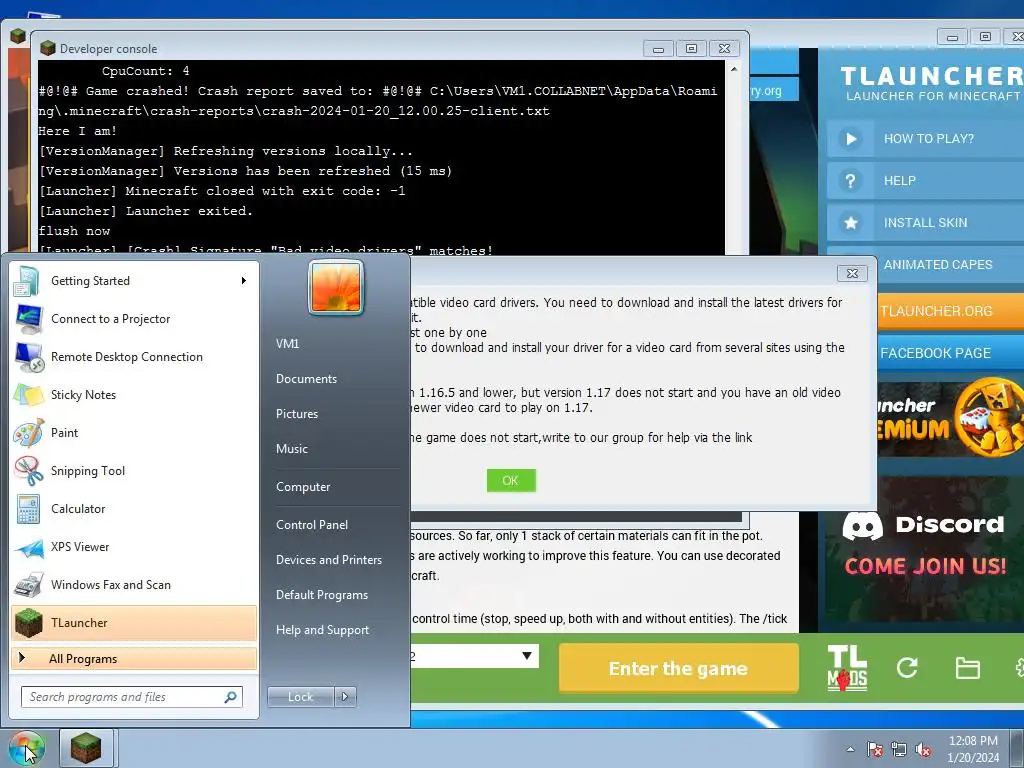Click the Developer console cube icon

click(x=47, y=48)
